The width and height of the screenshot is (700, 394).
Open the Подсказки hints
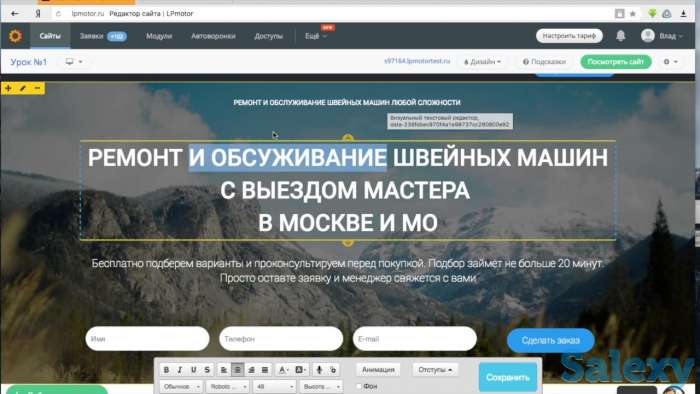pos(544,62)
